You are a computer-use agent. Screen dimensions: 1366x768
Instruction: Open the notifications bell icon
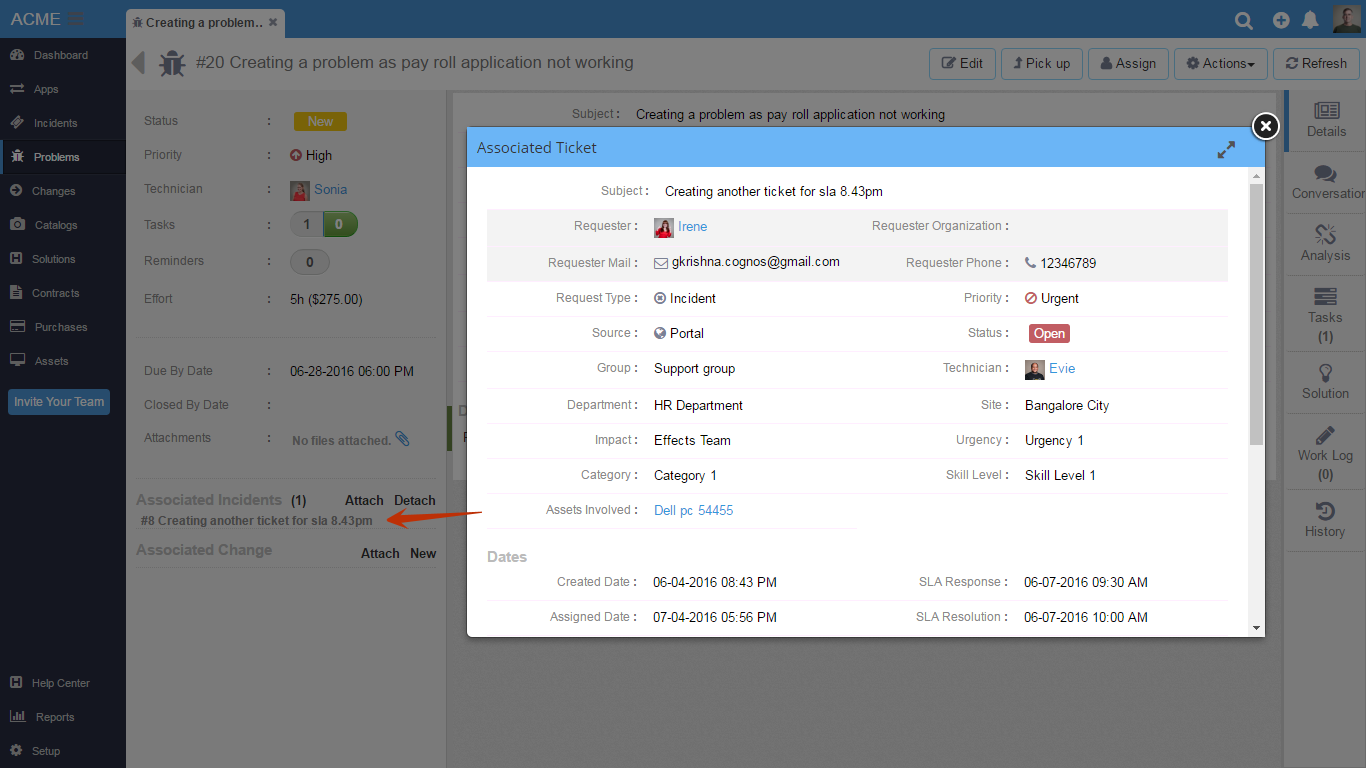point(1310,20)
